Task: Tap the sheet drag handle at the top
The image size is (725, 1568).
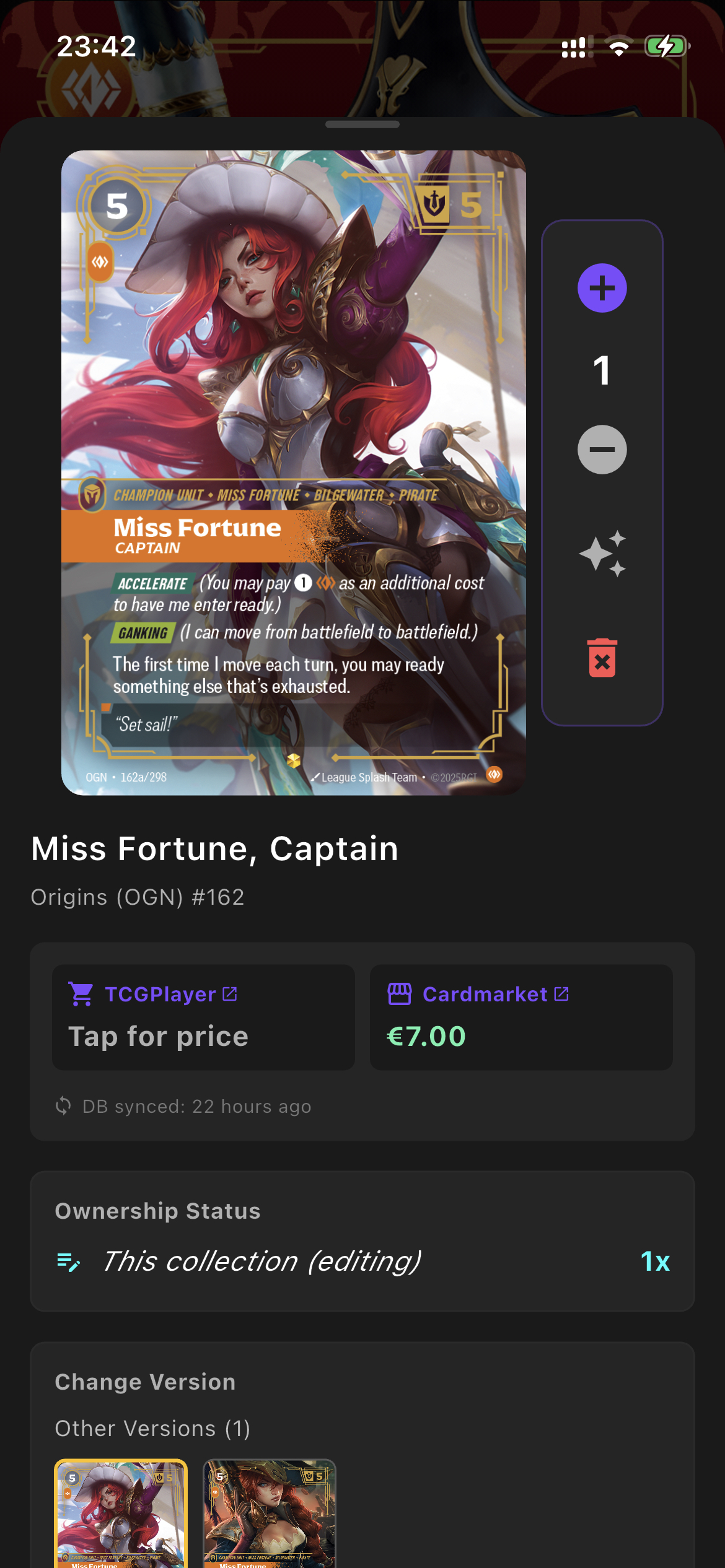Action: tap(362, 123)
